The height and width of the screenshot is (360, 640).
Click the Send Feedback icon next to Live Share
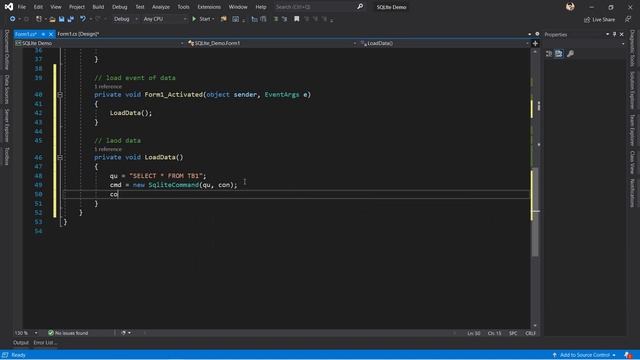(x=628, y=19)
